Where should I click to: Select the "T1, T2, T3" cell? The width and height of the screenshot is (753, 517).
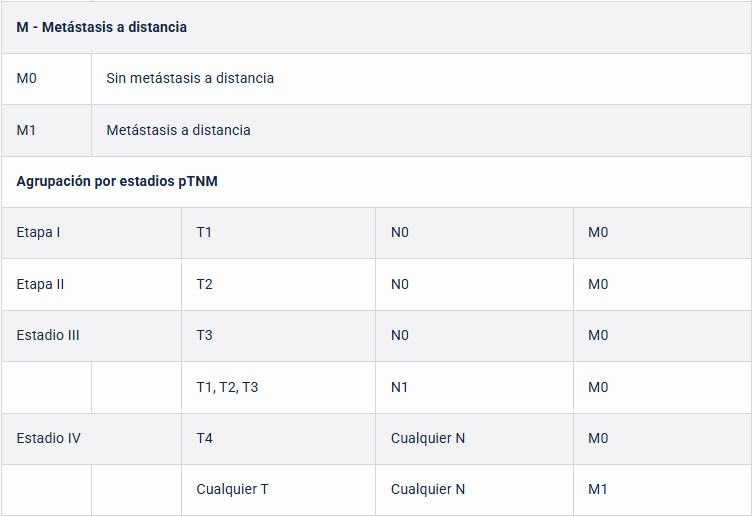click(x=227, y=387)
